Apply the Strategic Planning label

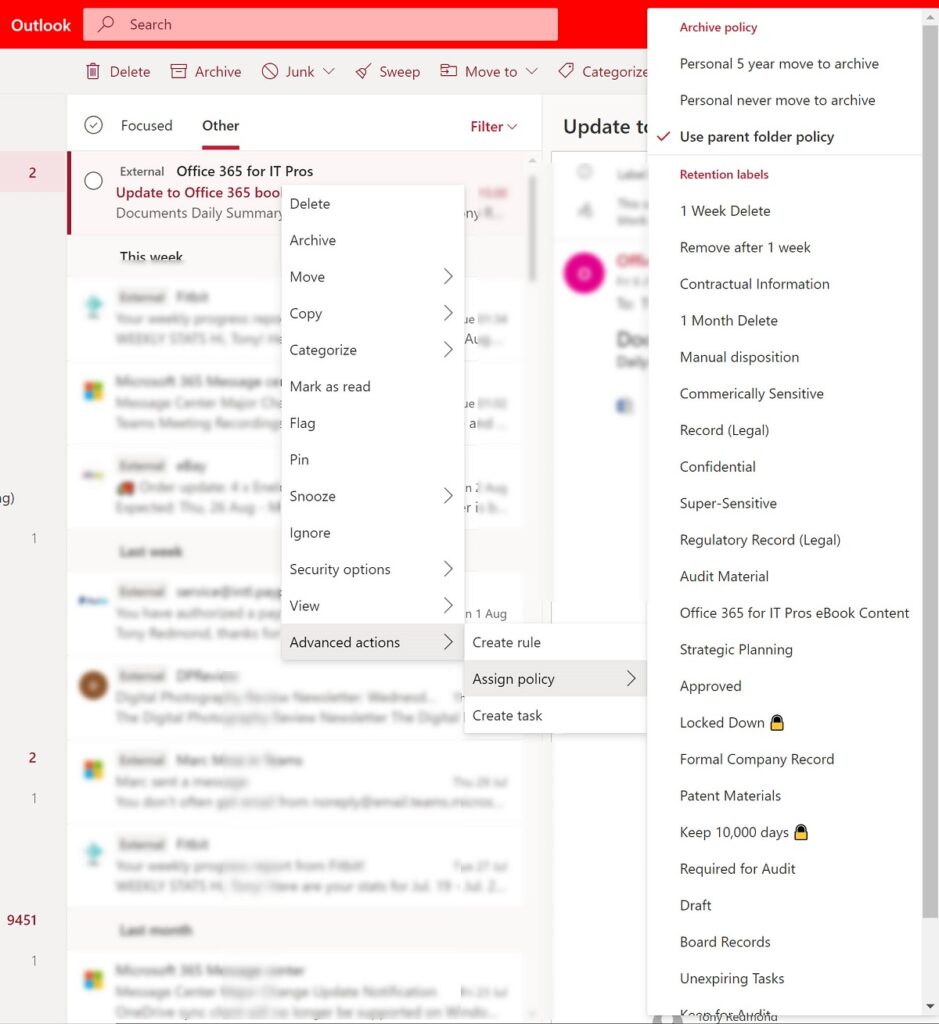784,650
